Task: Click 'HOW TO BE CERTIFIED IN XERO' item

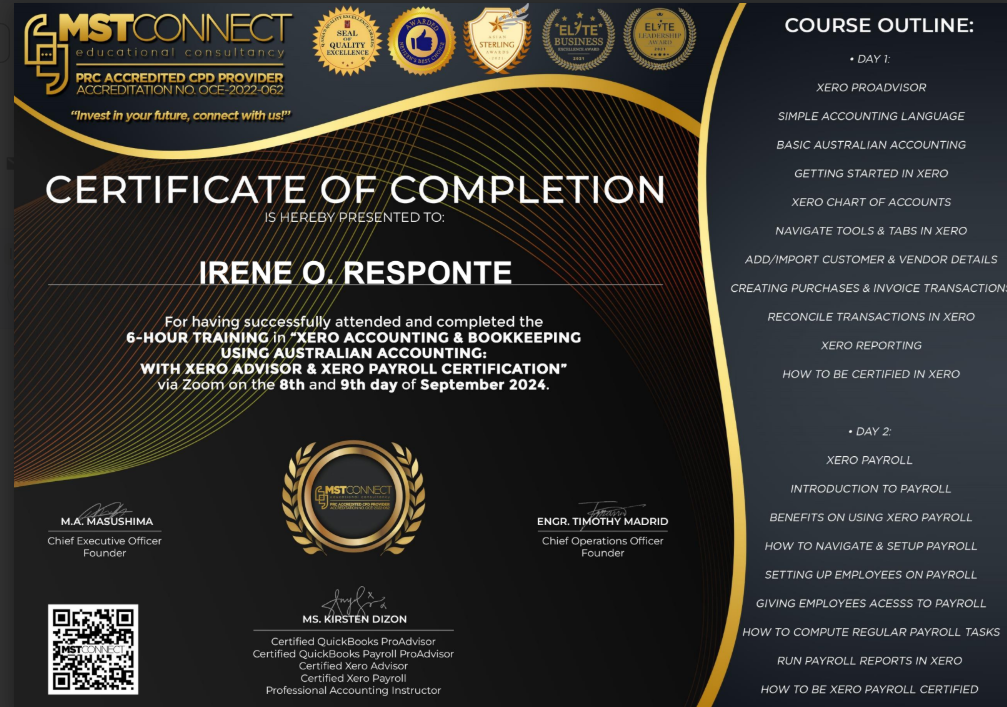Action: point(871,374)
